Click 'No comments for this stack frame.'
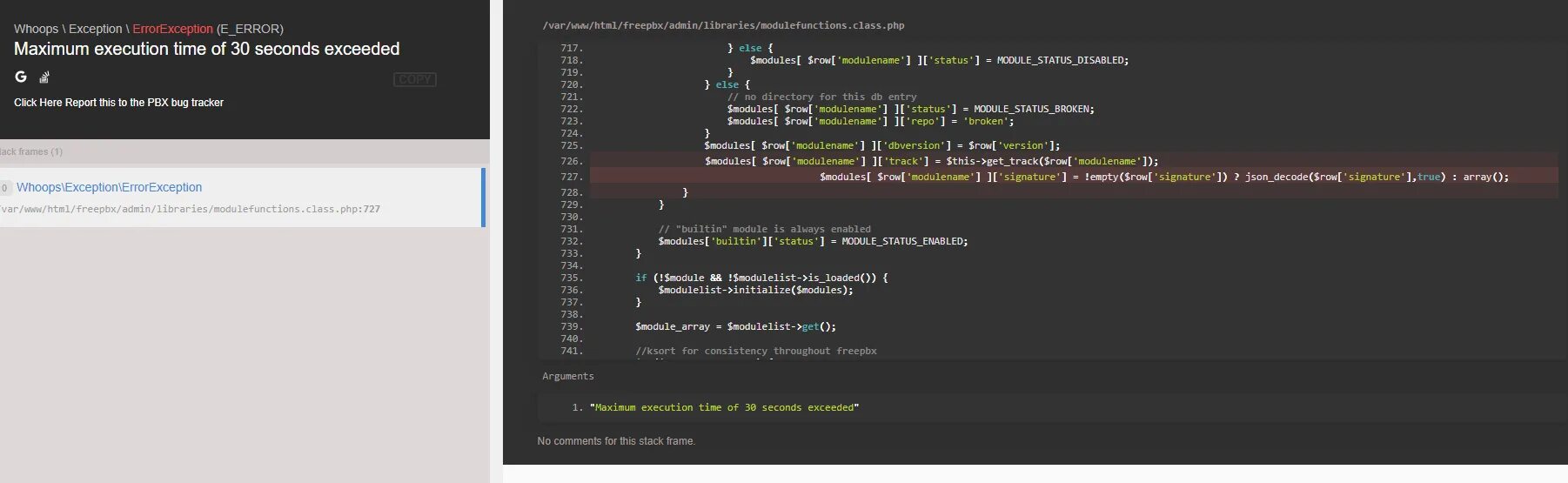This screenshot has width=1568, height=483. pos(616,441)
